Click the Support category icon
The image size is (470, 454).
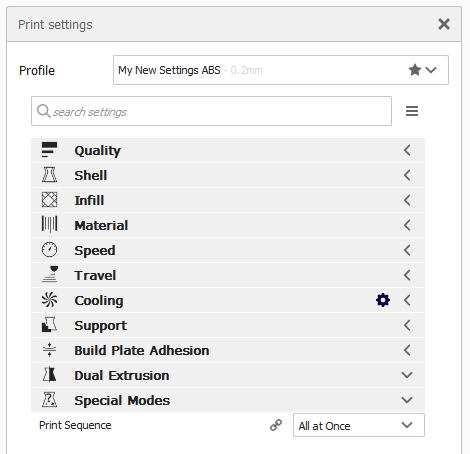49,325
